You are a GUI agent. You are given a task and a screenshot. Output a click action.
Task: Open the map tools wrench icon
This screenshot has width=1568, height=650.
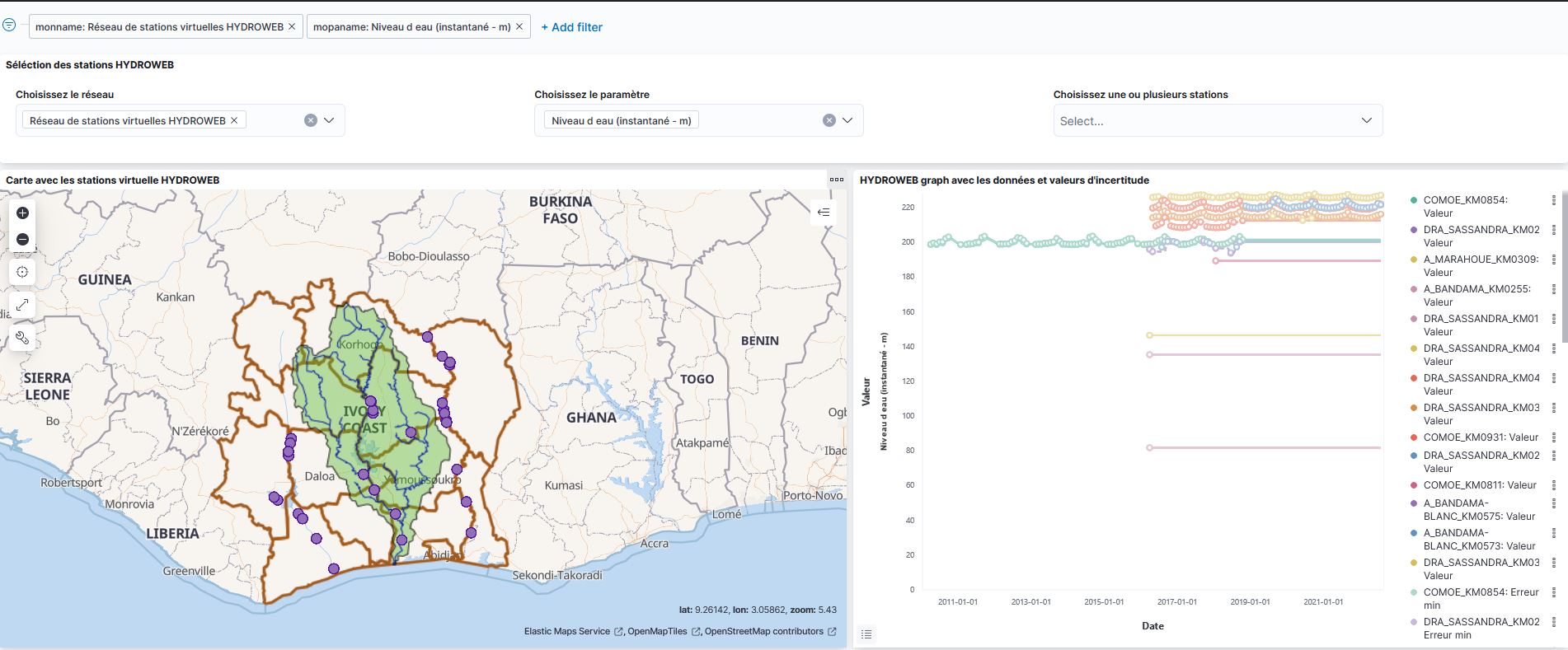click(22, 338)
